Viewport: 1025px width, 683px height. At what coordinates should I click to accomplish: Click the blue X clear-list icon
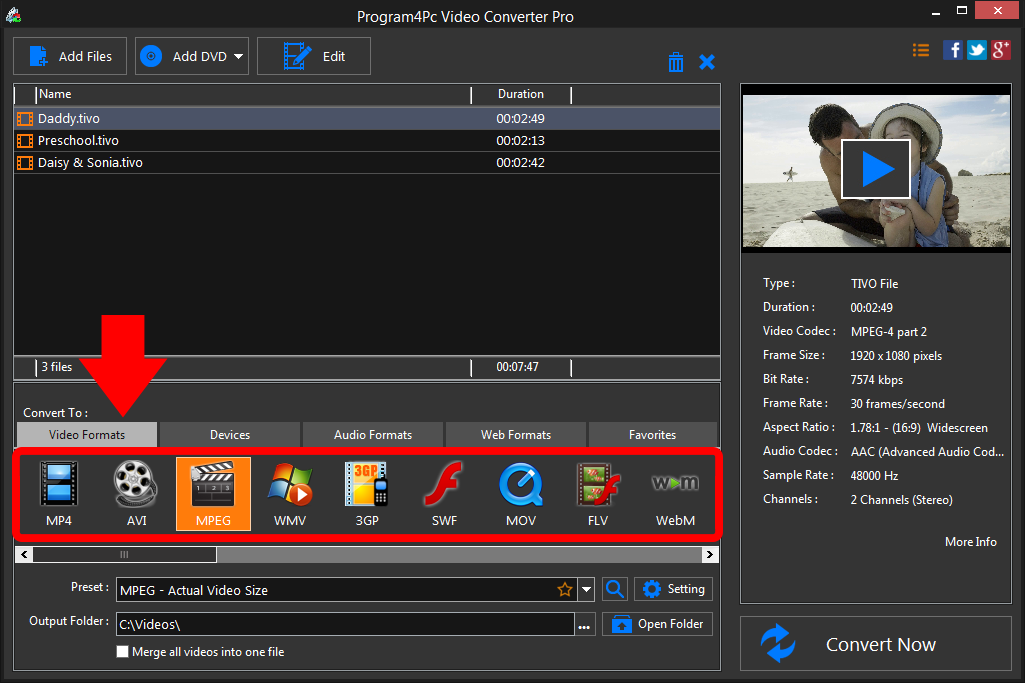(707, 62)
